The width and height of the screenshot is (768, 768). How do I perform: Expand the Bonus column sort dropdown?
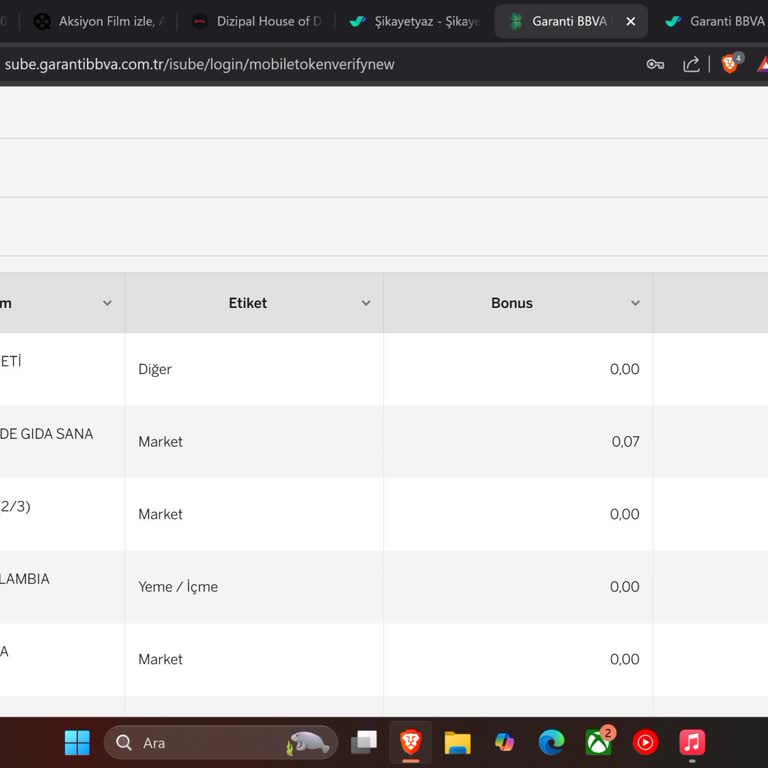(635, 303)
